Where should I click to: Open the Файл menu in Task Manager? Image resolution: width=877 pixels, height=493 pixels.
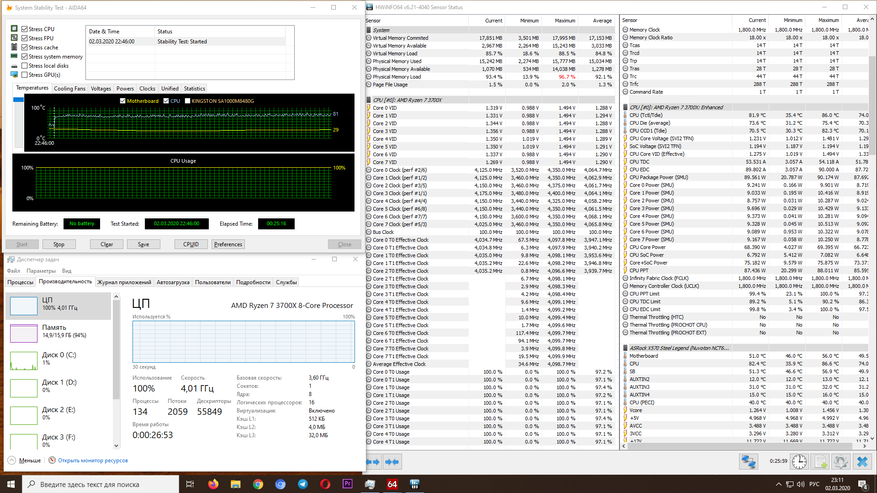pos(13,271)
